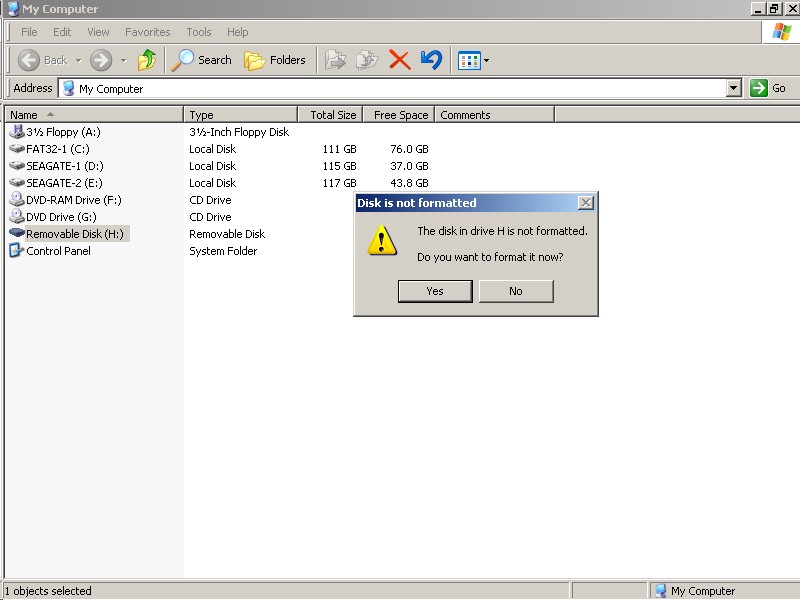Open the Favorites menu
Image resolution: width=800 pixels, height=600 pixels.
(147, 32)
